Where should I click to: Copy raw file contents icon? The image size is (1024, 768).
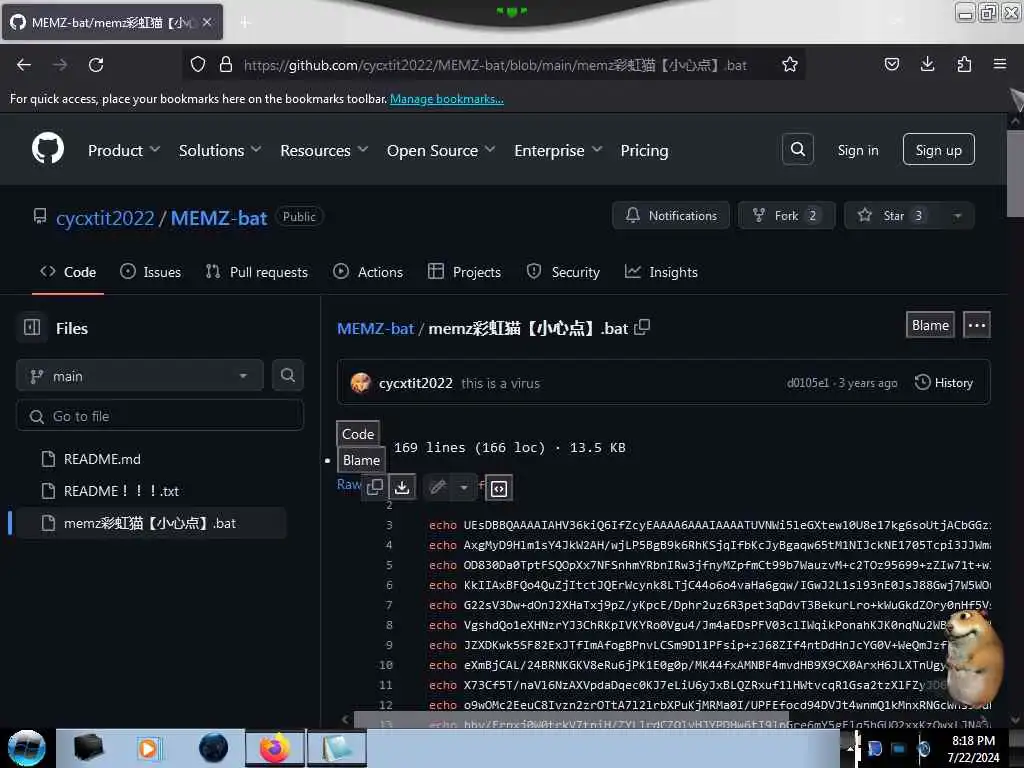[x=375, y=487]
